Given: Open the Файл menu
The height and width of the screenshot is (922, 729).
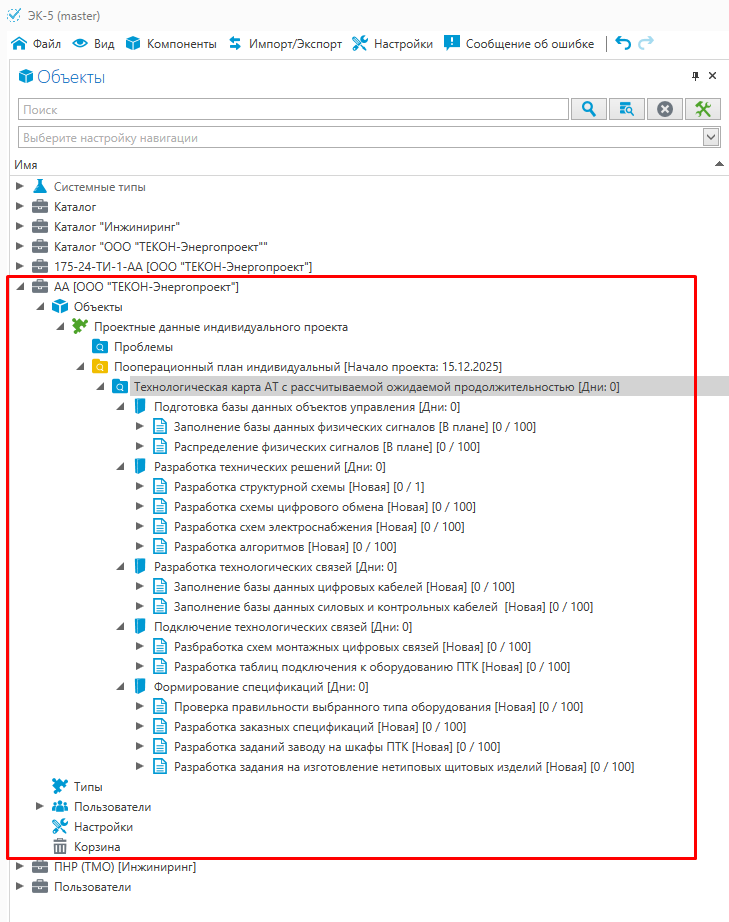Looking at the screenshot, I should pyautogui.click(x=36, y=44).
